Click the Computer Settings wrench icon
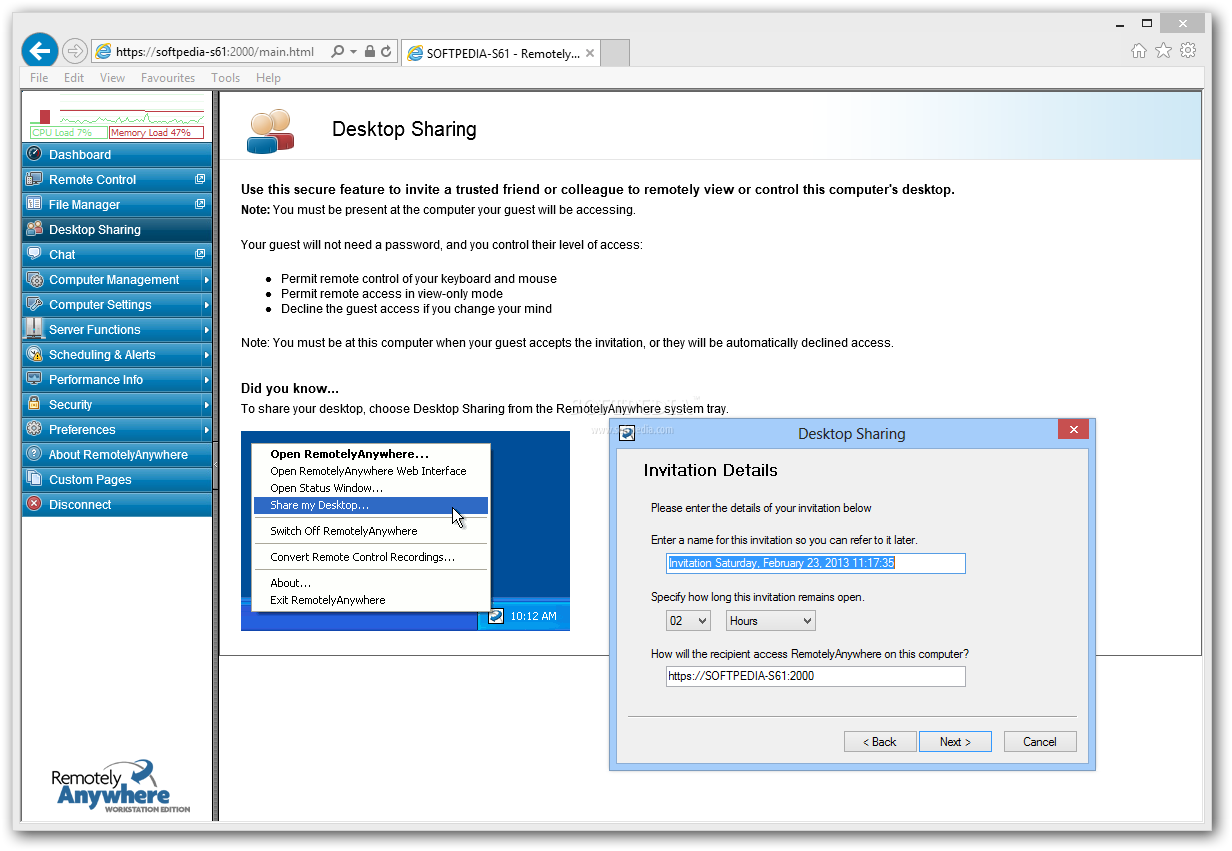The width and height of the screenshot is (1232, 851). click(x=34, y=304)
